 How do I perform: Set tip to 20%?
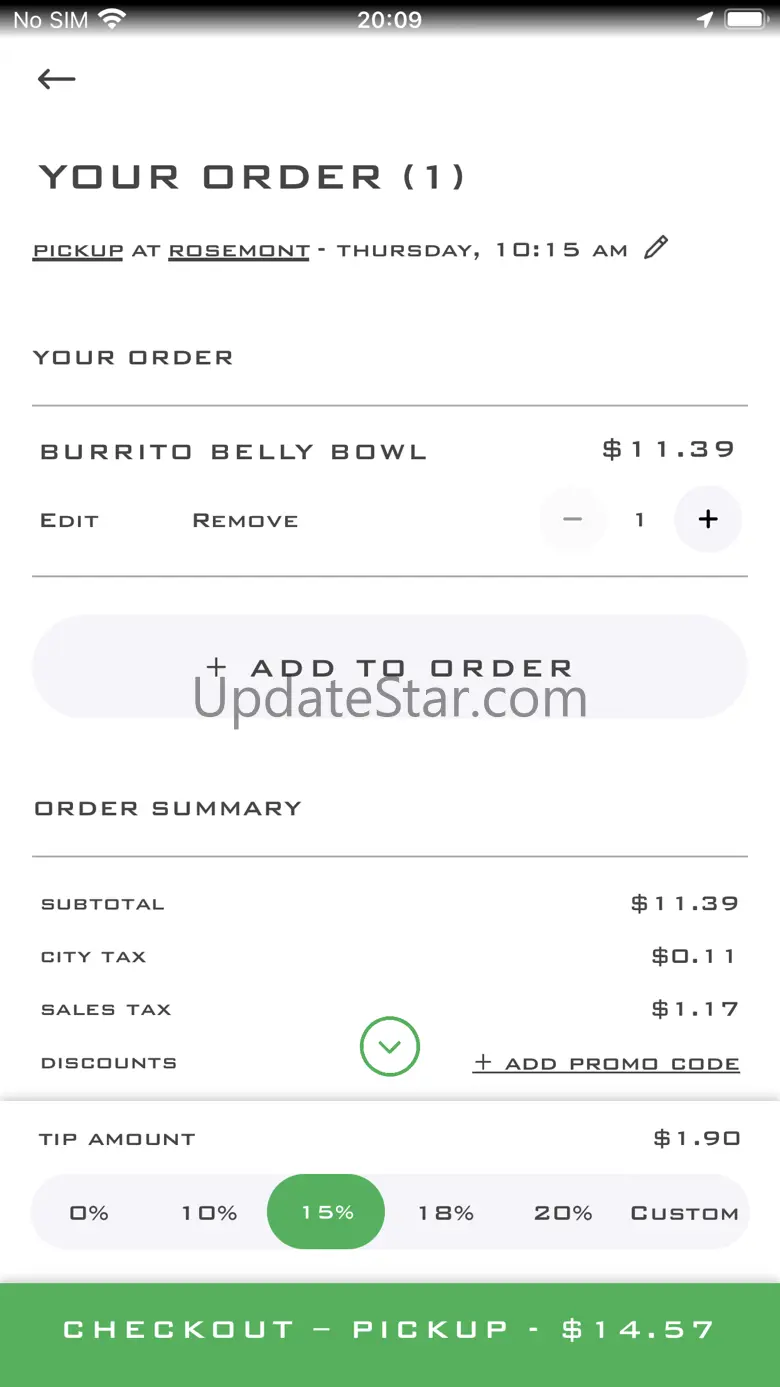[x=563, y=1213]
